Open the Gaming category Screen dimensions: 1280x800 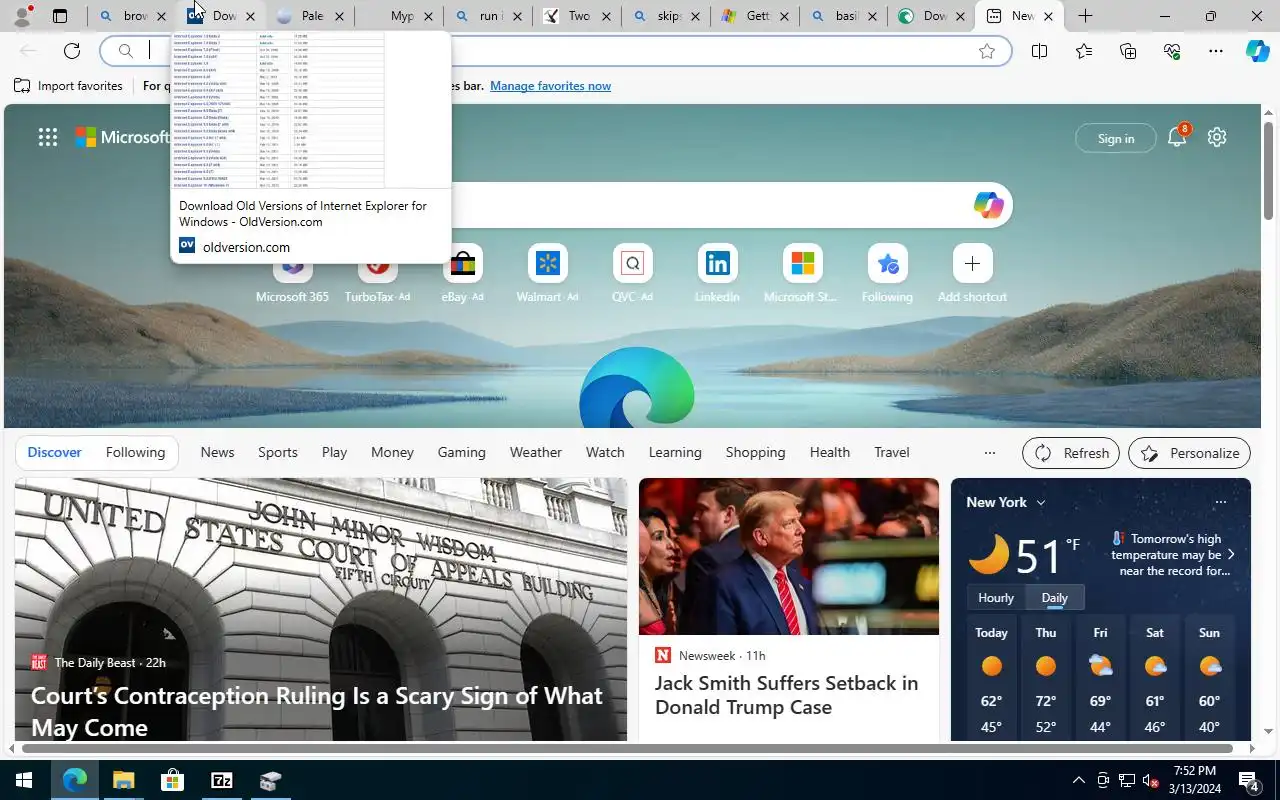point(461,452)
